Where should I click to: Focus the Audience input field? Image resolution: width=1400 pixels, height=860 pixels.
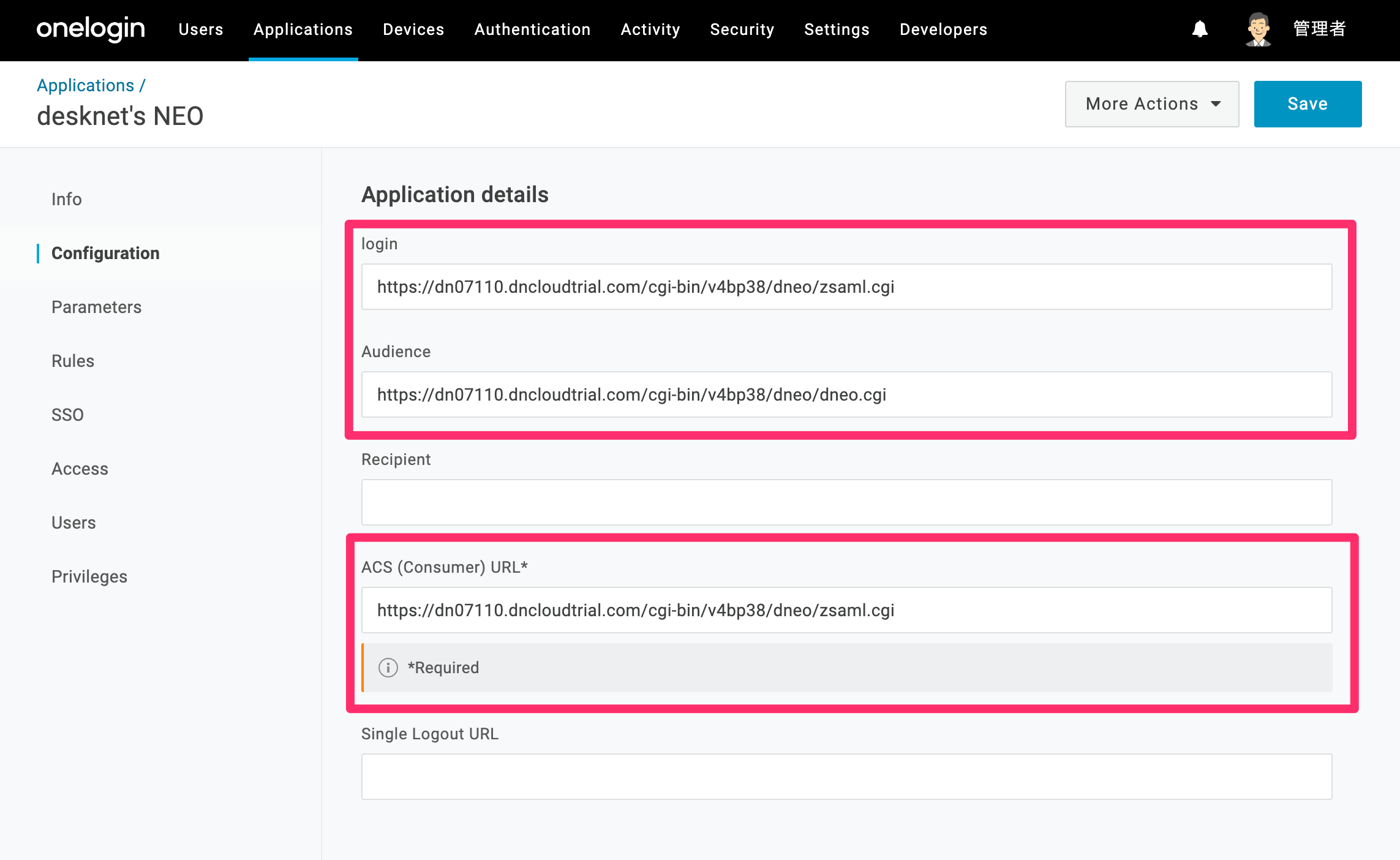(x=846, y=394)
